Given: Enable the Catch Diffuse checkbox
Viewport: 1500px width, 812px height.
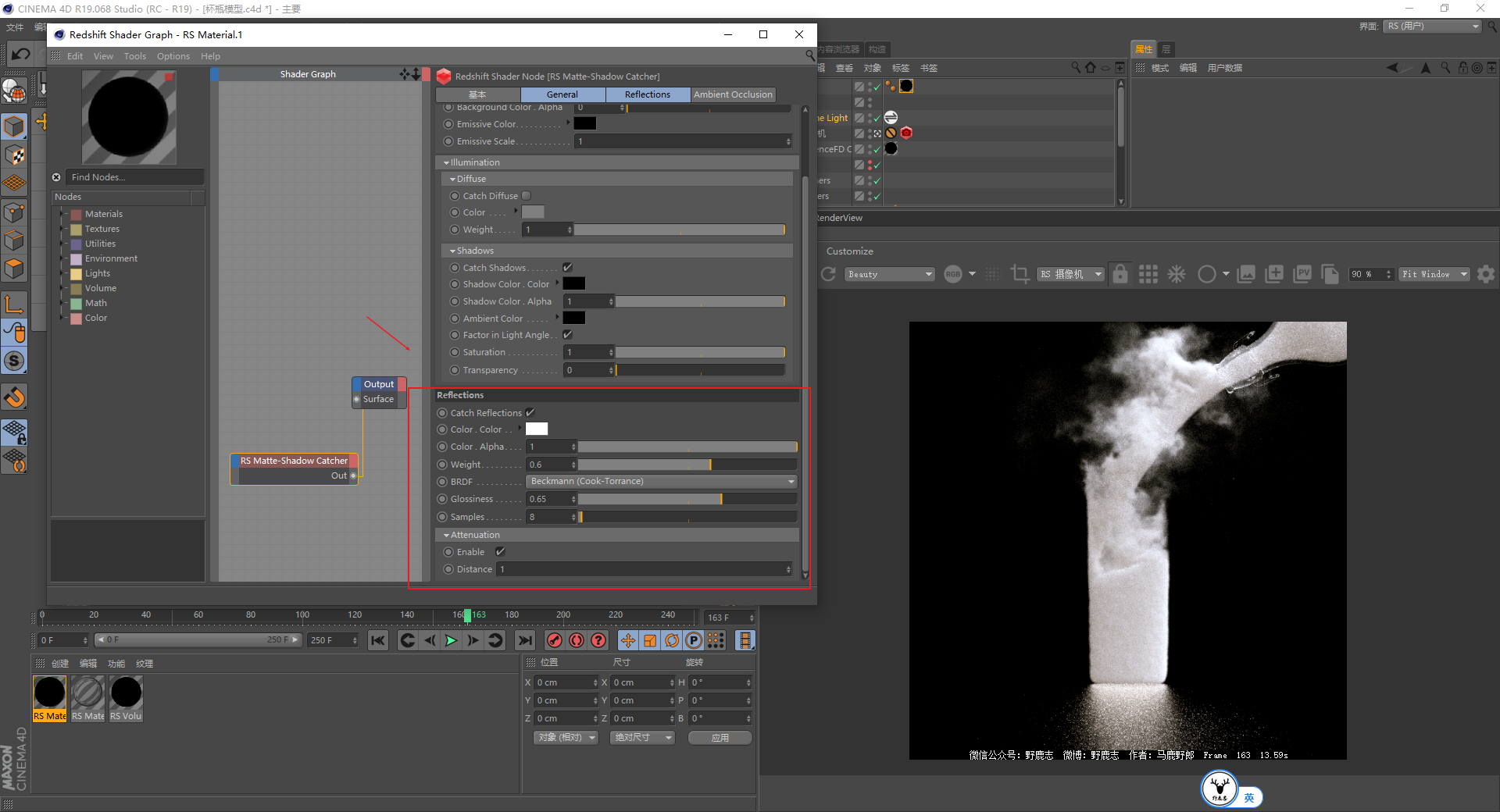Looking at the screenshot, I should click(x=527, y=196).
